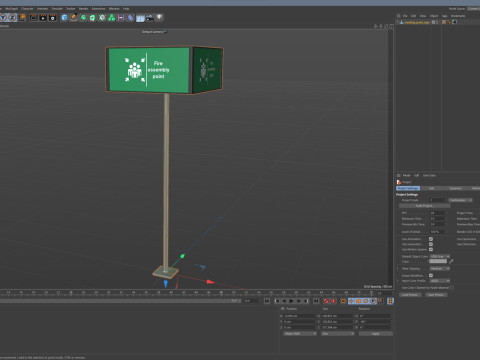This screenshot has height=360, width=480.
Task: Edit the FPS value field
Action: coord(437,213)
